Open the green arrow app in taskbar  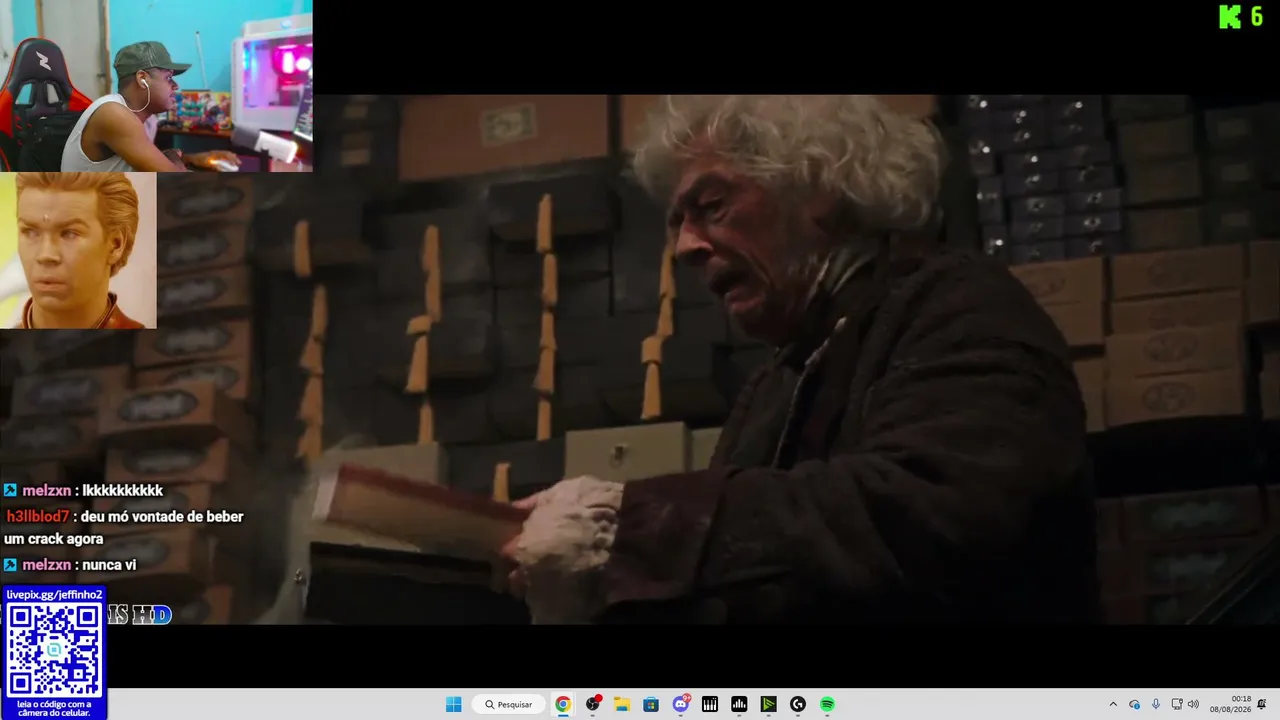[768, 704]
